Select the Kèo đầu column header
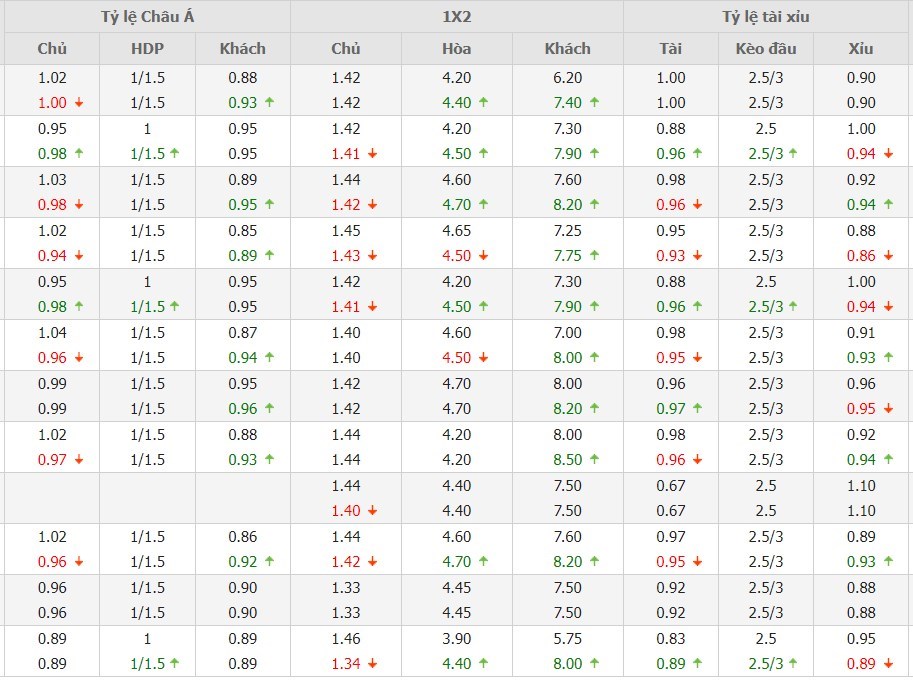 point(765,48)
